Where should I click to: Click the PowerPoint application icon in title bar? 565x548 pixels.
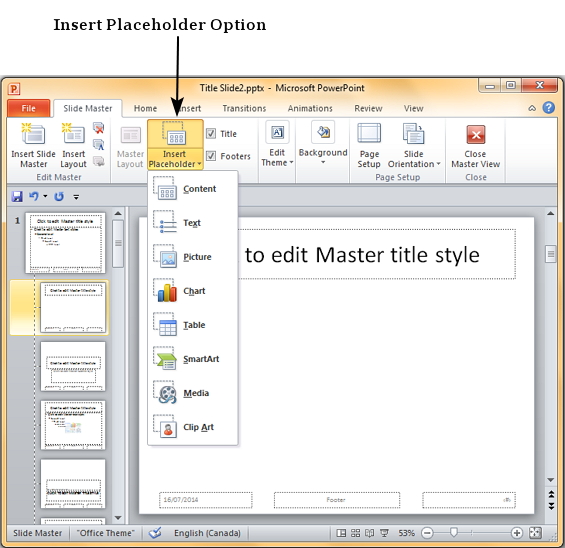pos(14,89)
